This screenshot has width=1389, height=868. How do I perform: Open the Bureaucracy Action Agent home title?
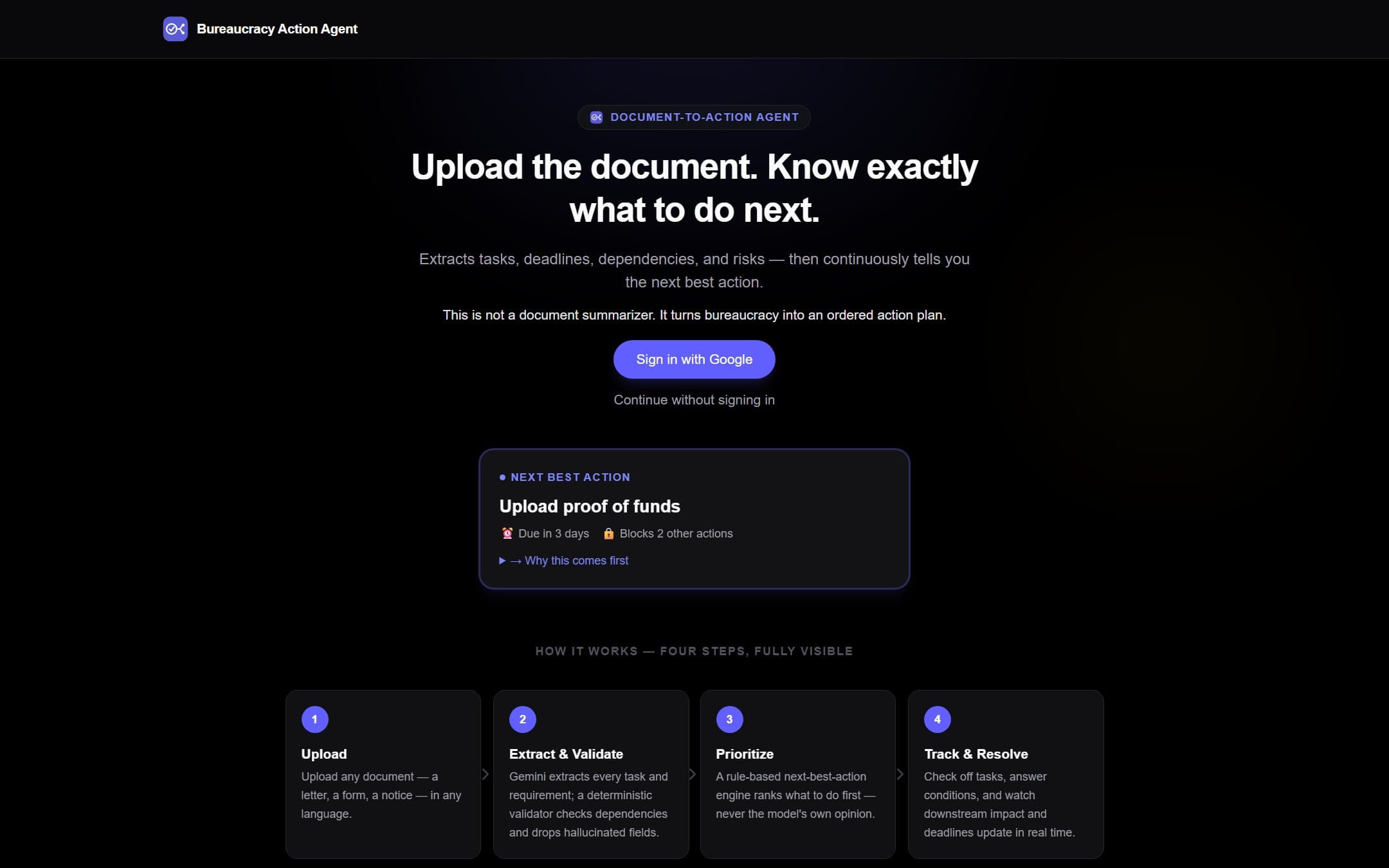point(277,29)
